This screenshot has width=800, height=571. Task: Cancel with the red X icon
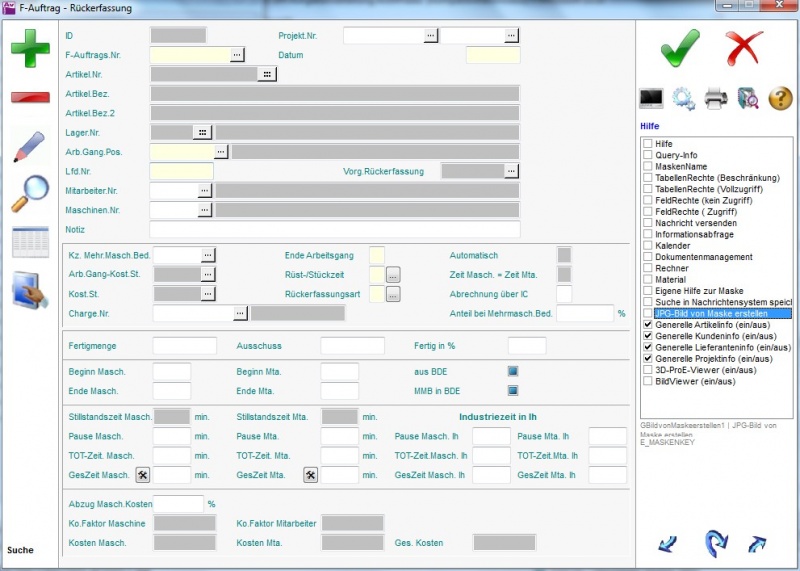click(744, 47)
